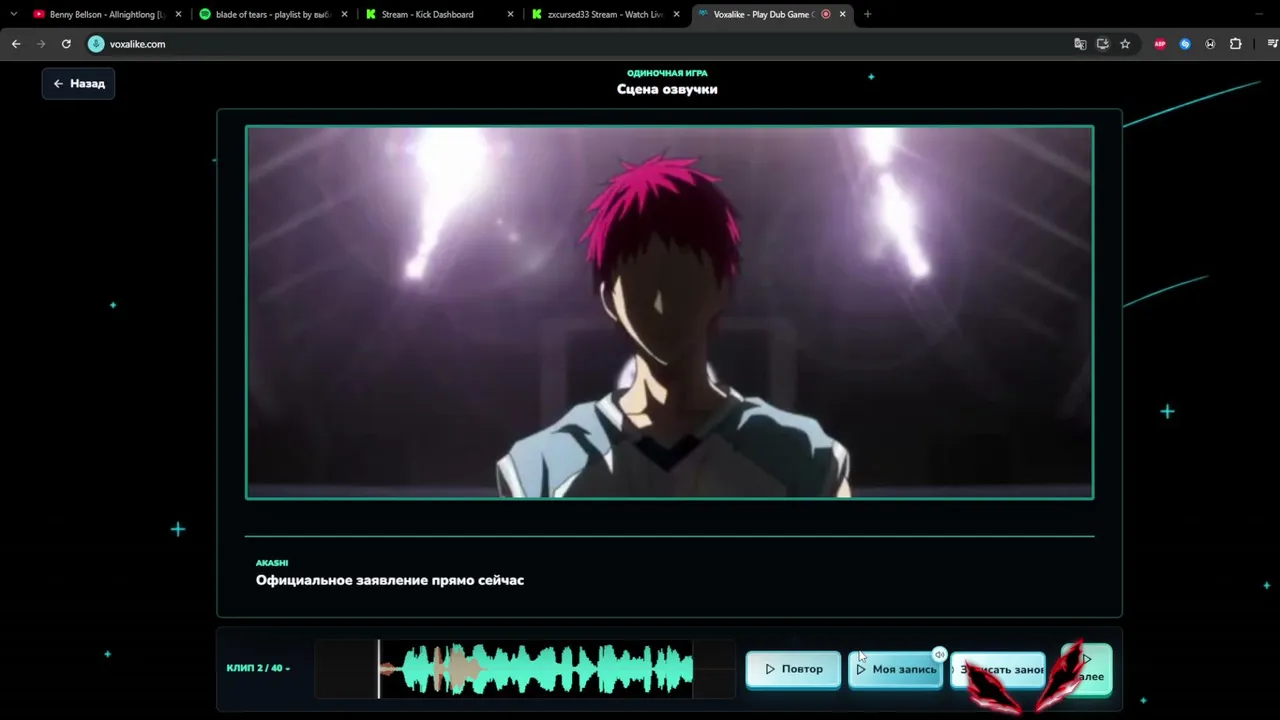Screen dimensions: 1280x720
Task: Click the white playhead line on the waveform
Action: [379, 669]
